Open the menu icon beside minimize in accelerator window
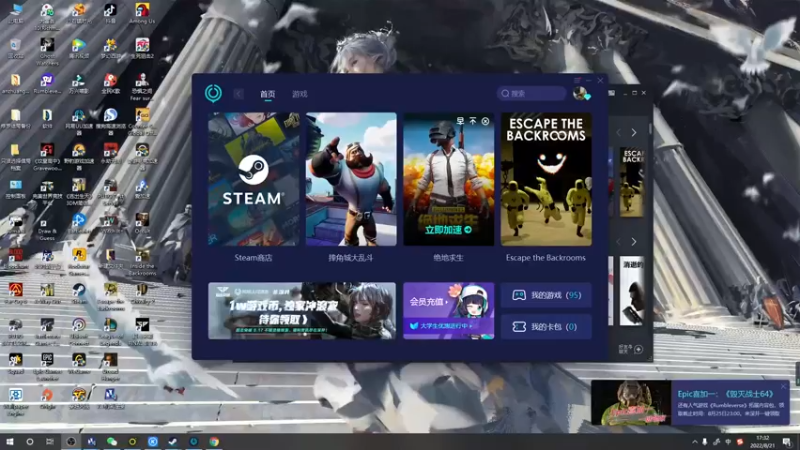 pos(578,81)
